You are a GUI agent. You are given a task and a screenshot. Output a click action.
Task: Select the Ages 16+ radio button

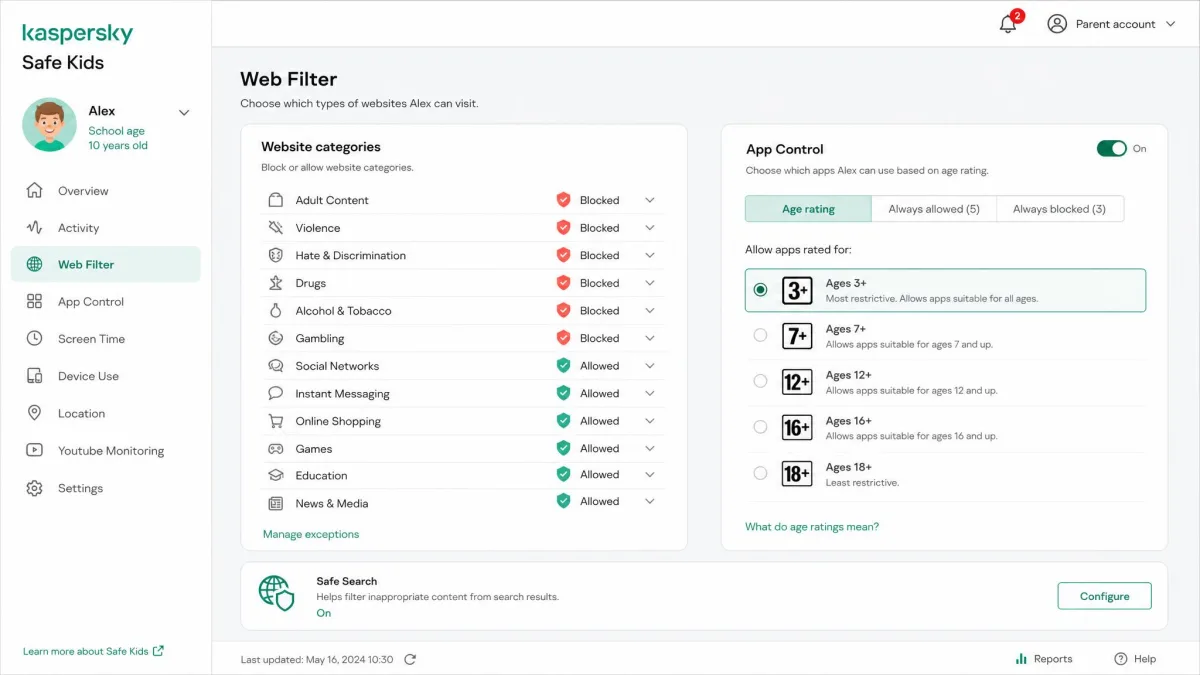pyautogui.click(x=760, y=427)
